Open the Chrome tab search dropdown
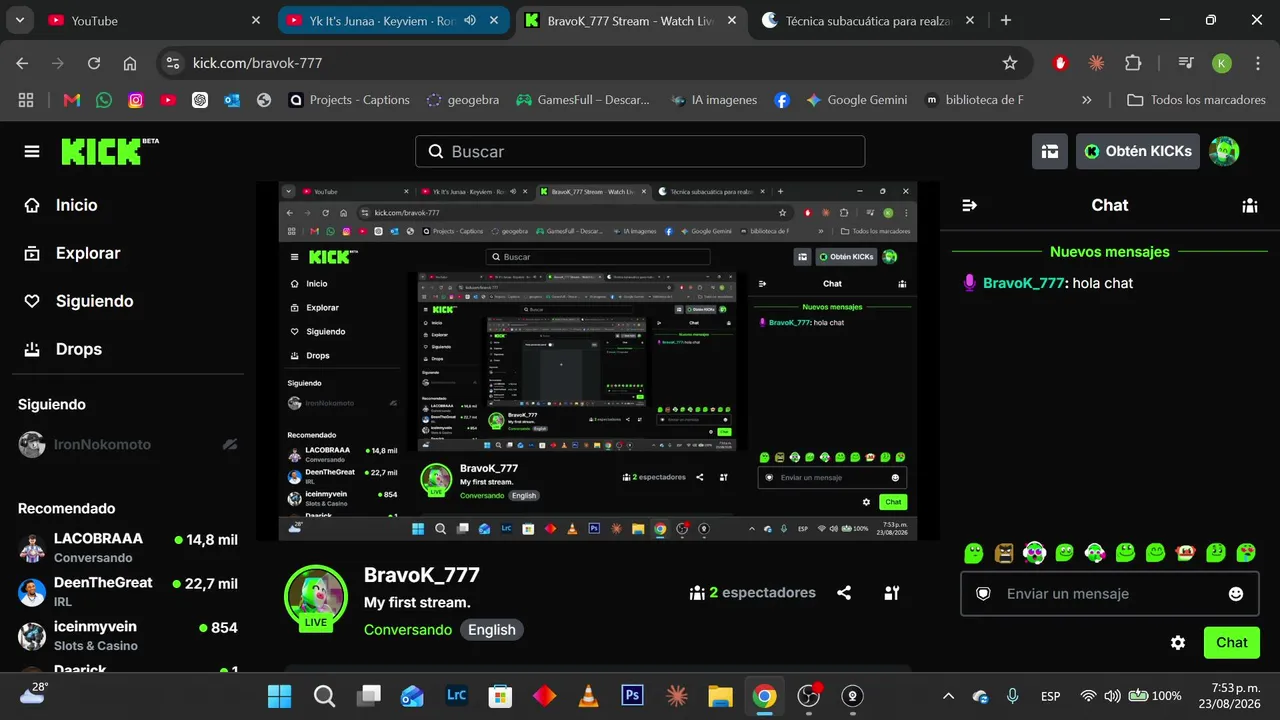 (x=20, y=20)
